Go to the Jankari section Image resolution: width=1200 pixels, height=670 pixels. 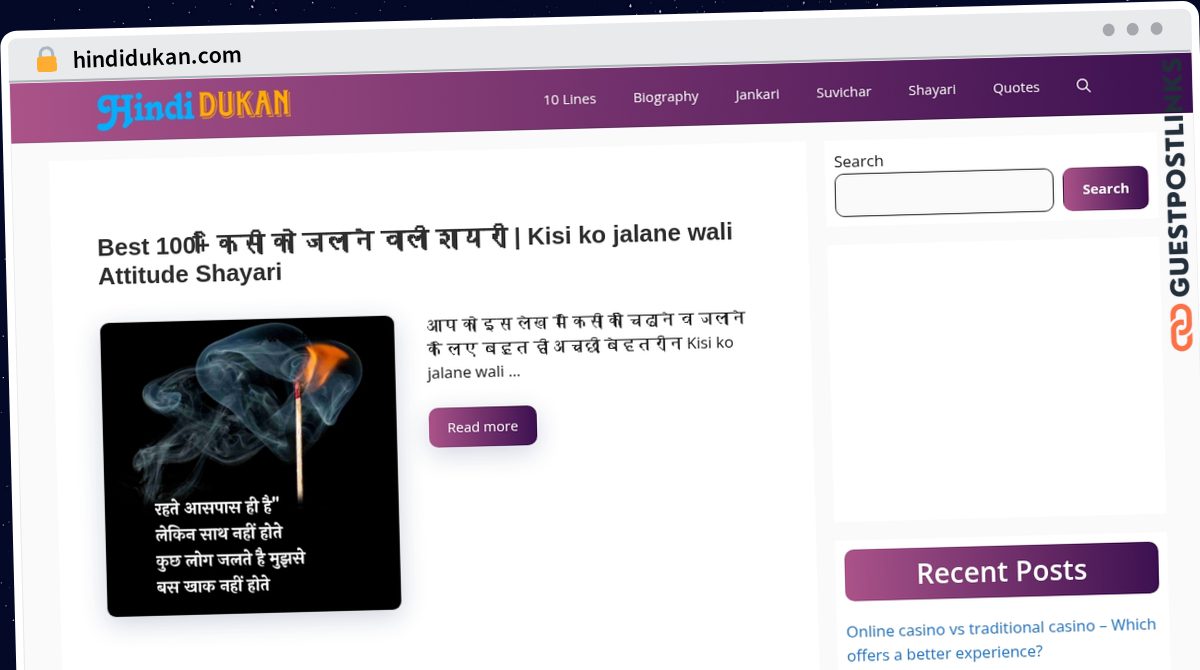point(757,94)
